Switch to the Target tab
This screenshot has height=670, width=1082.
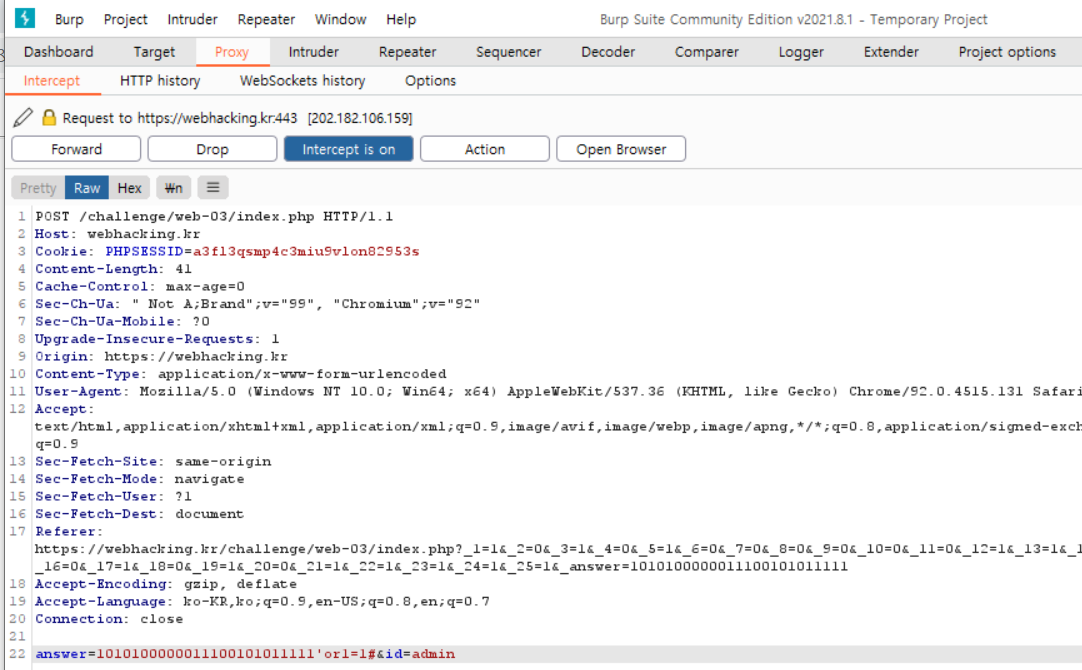pos(154,52)
